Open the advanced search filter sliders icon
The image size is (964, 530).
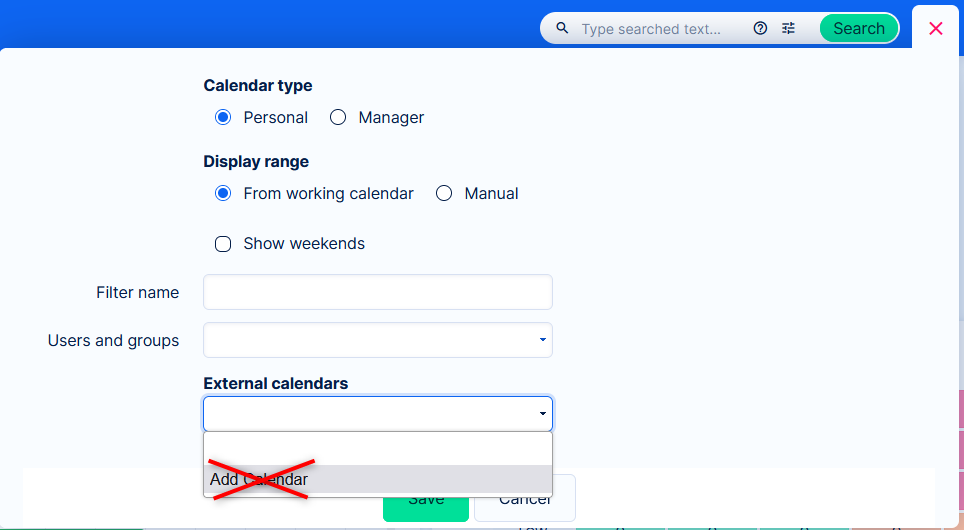[x=789, y=29]
